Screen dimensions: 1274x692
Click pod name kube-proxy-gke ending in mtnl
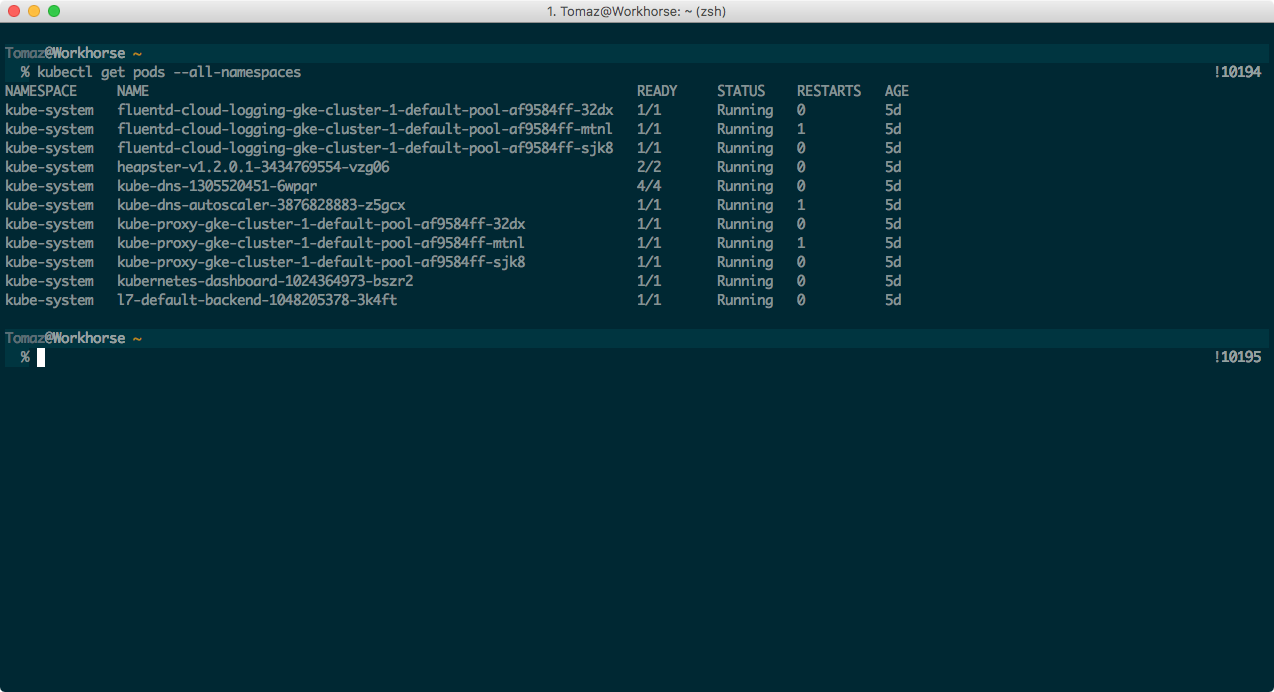[x=321, y=243]
